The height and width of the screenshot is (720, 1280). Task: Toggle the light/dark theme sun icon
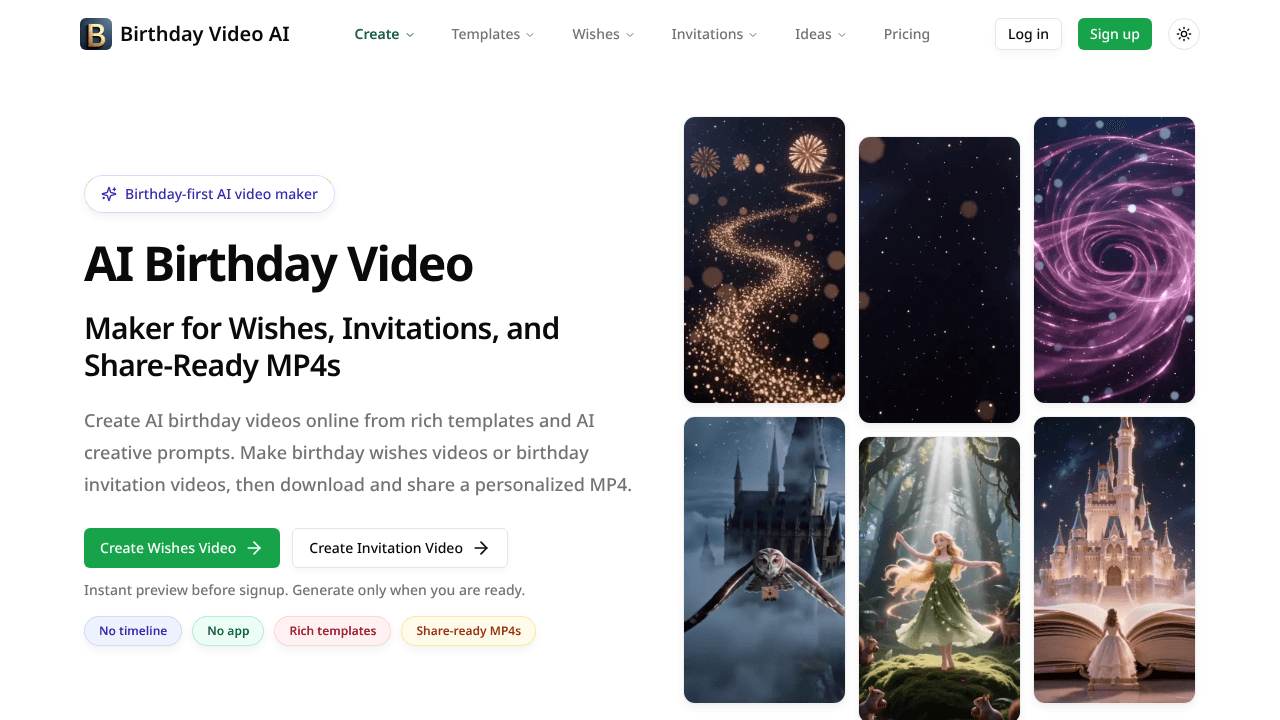pyautogui.click(x=1184, y=34)
